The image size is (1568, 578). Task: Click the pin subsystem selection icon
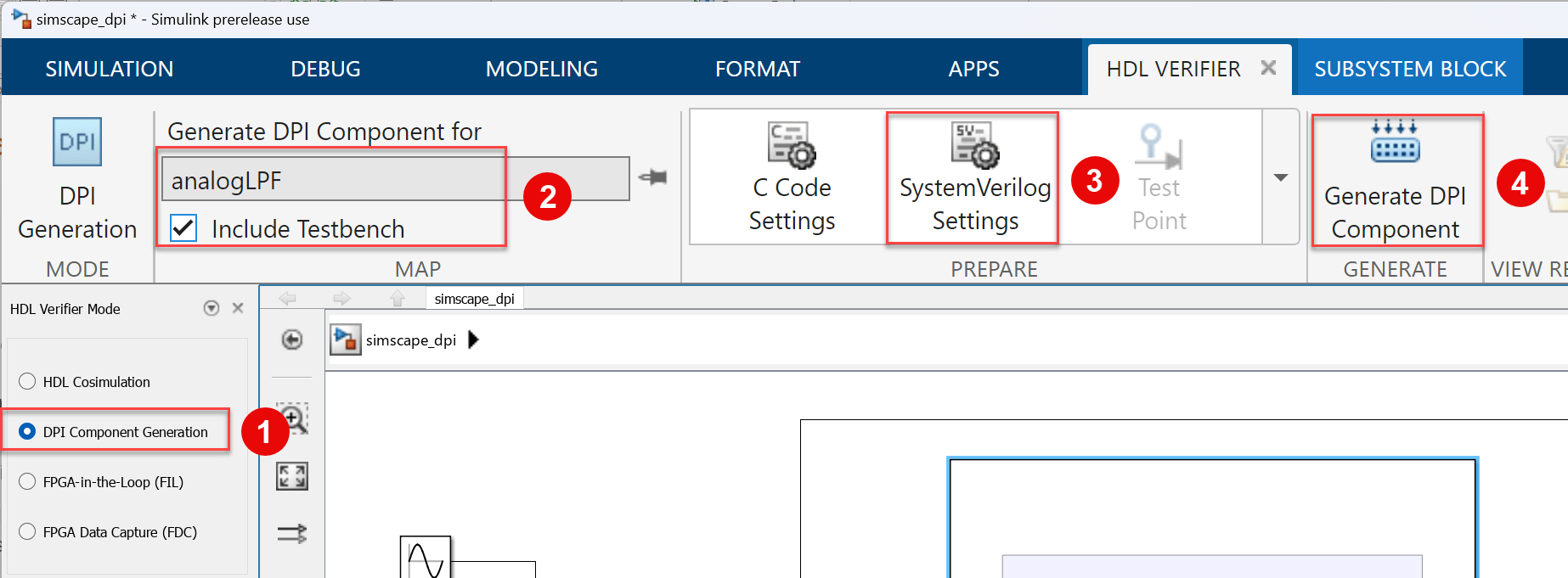pyautogui.click(x=652, y=177)
